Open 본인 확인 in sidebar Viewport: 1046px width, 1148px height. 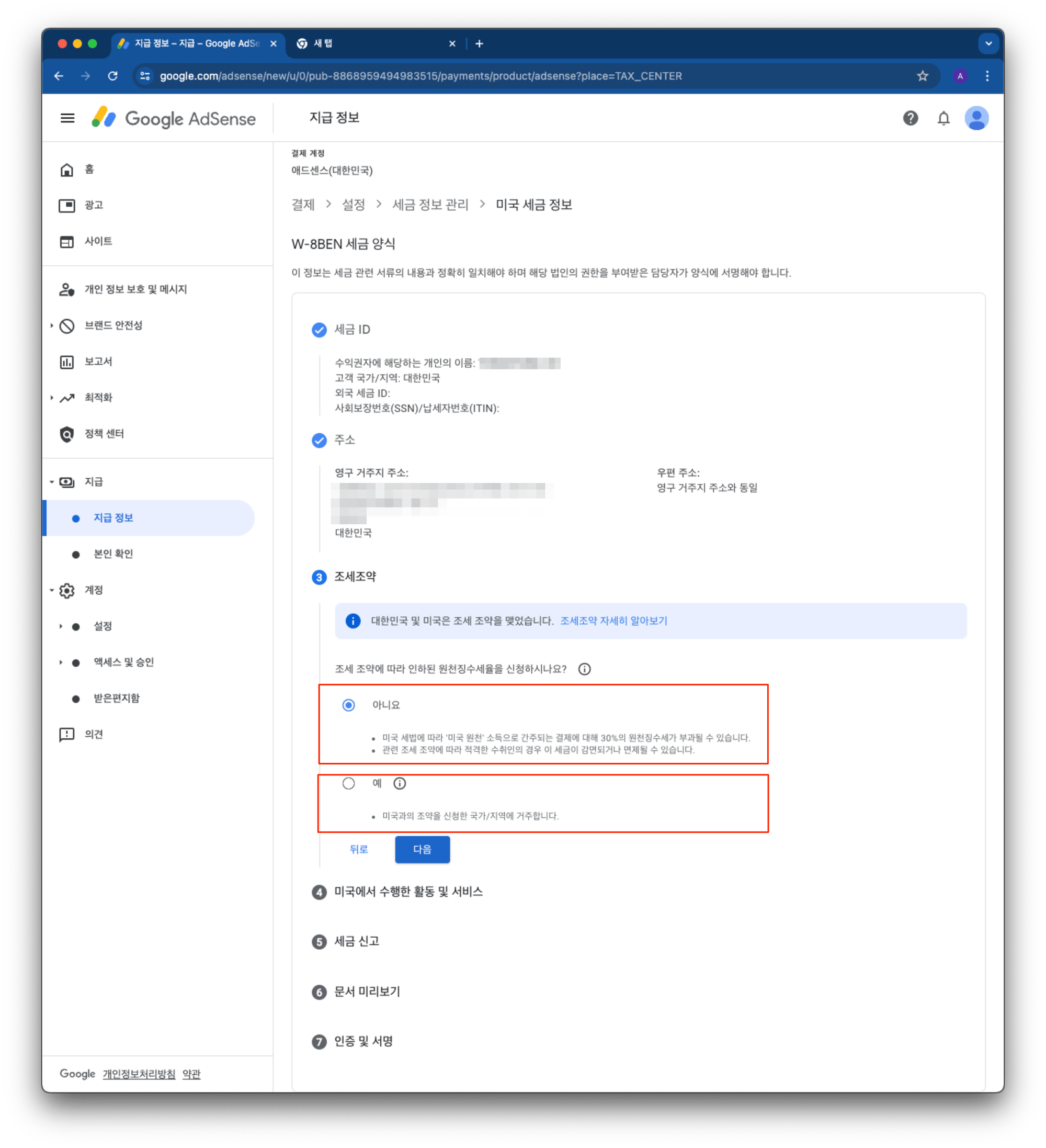112,554
